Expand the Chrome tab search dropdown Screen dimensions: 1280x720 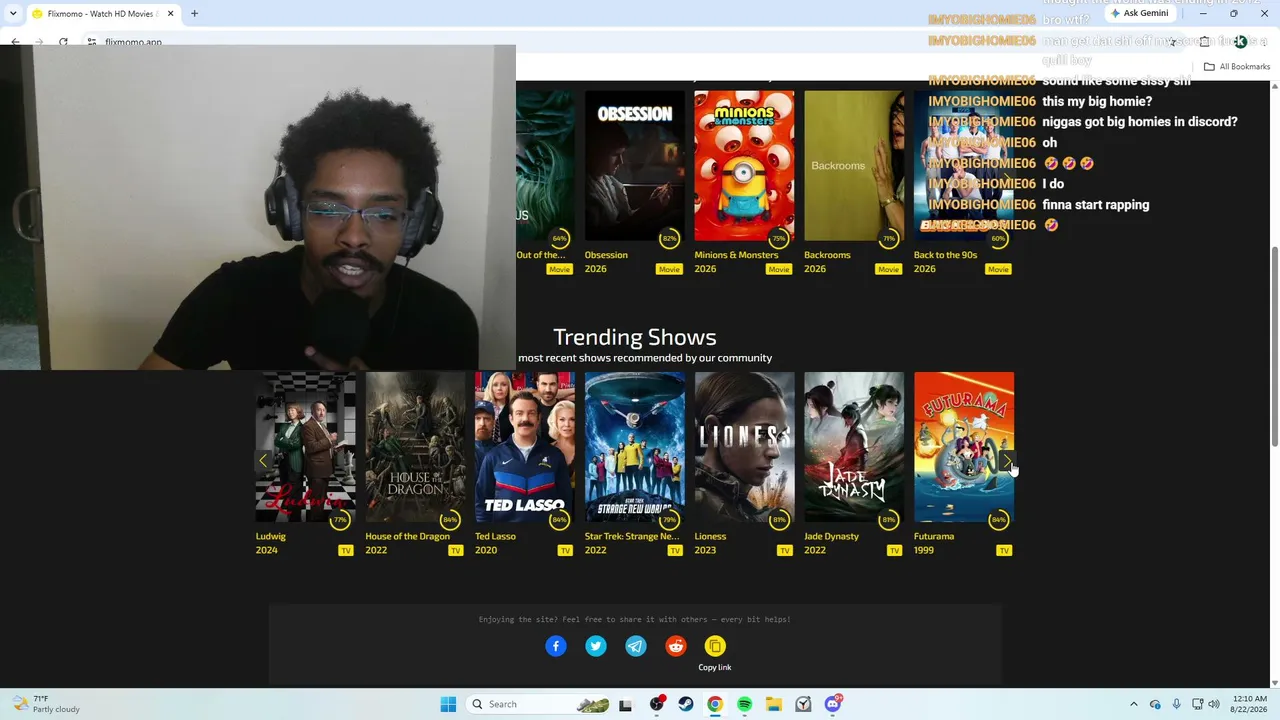point(13,14)
